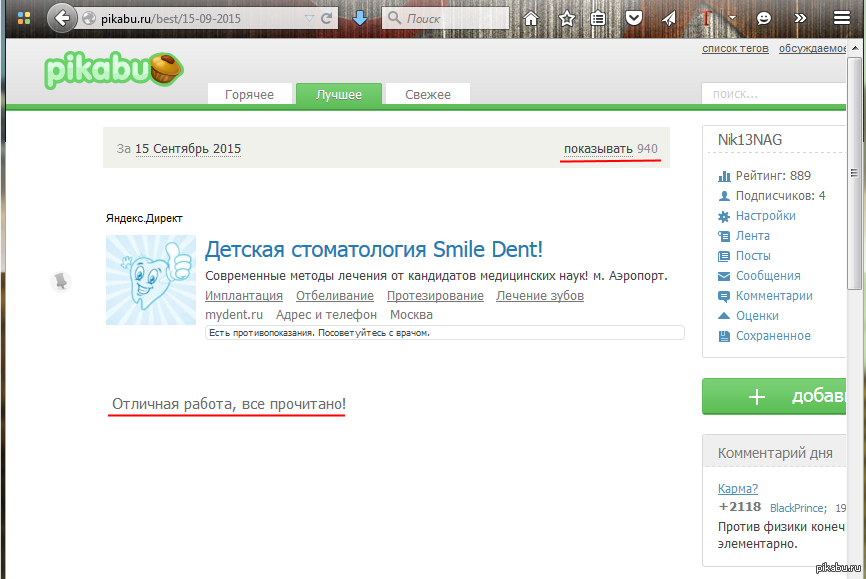This screenshot has width=866, height=579.
Task: Click the Pikabu logo
Action: pos(112,70)
